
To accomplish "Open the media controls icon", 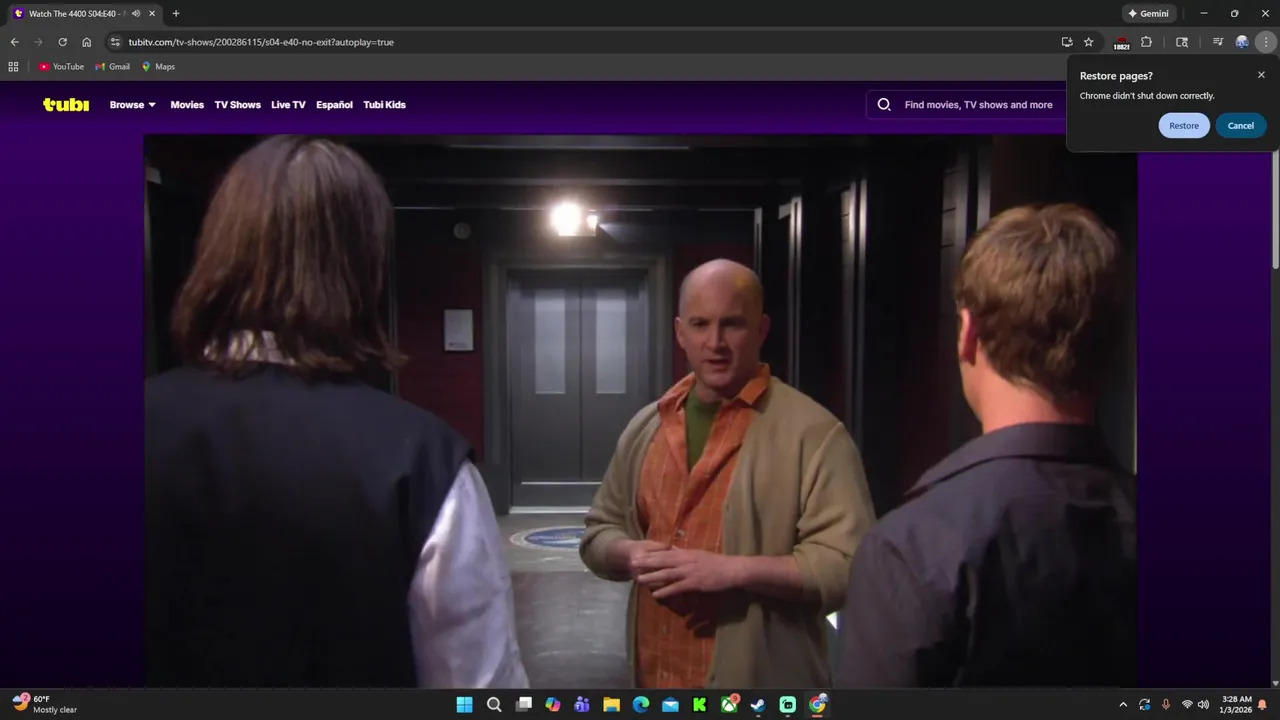I will (1217, 42).
